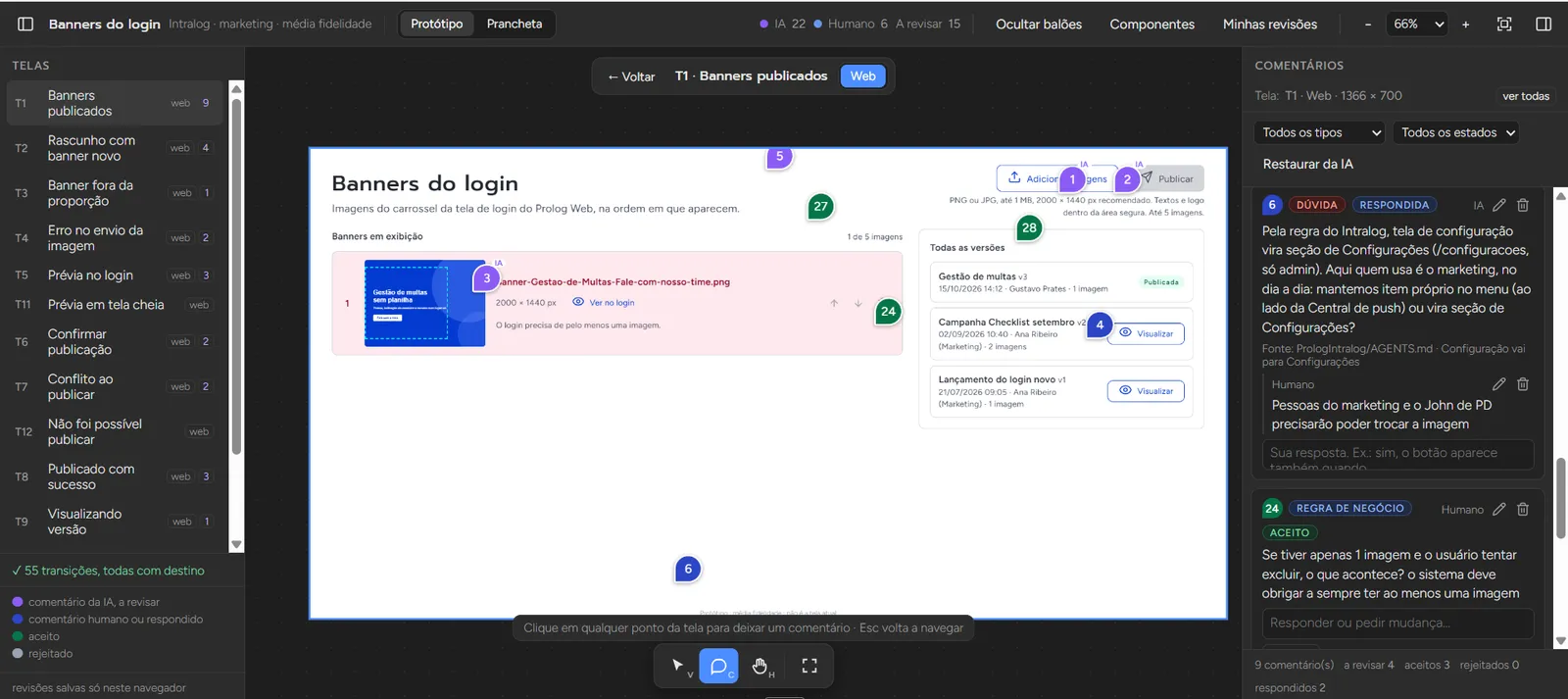Click the Telas list scrollbar thumb
Screen dimensions: 1568x699
point(236,276)
